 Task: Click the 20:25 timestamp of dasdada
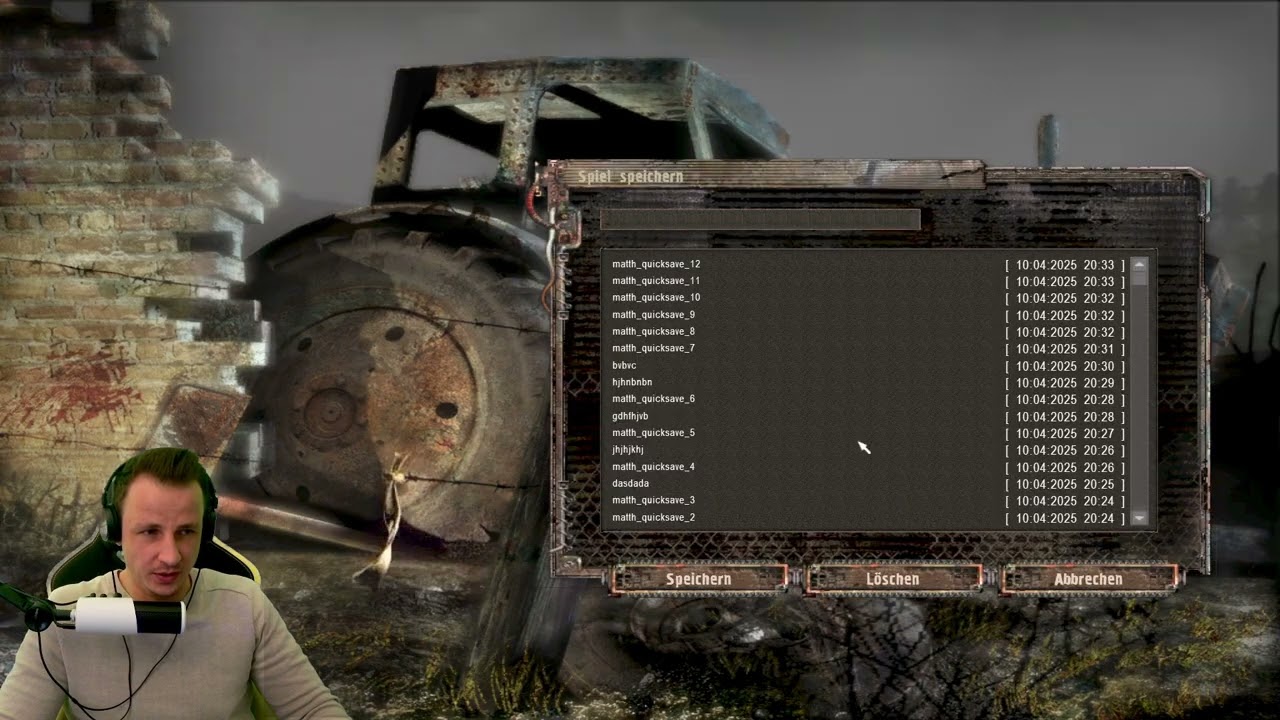1065,484
